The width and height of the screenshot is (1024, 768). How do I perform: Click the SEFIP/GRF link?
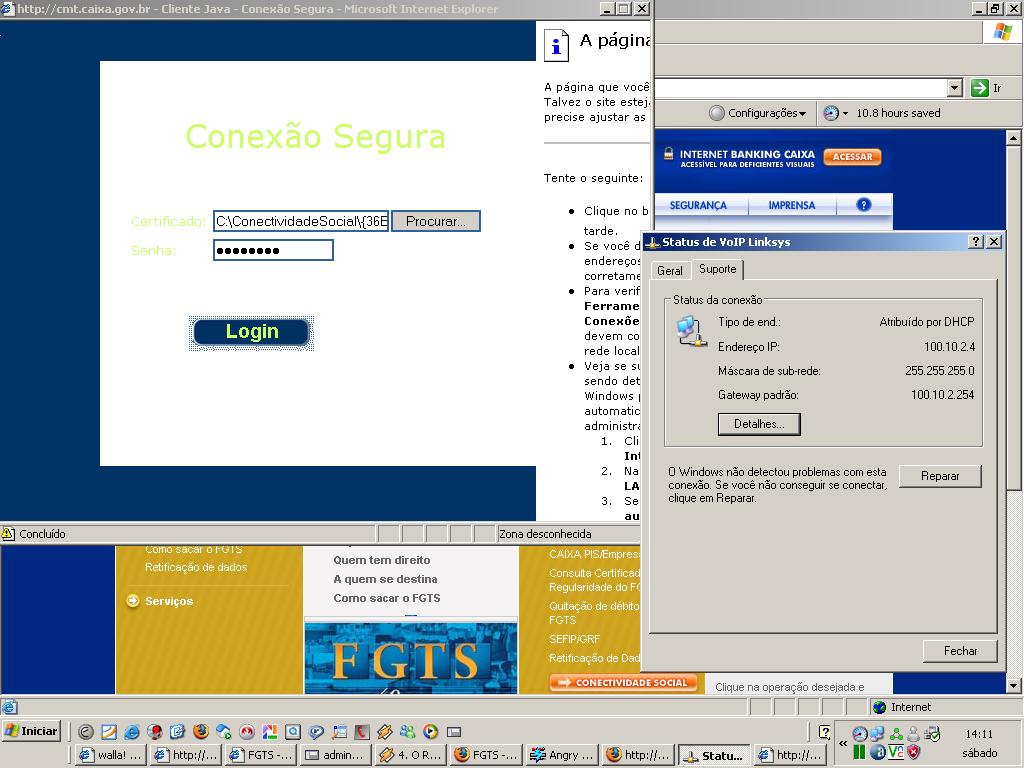coord(574,639)
